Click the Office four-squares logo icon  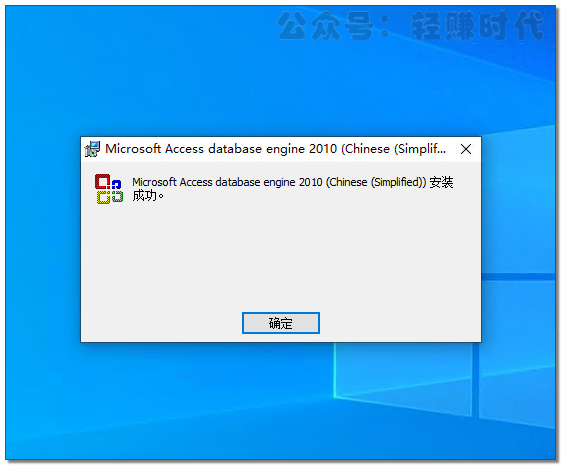tap(109, 189)
